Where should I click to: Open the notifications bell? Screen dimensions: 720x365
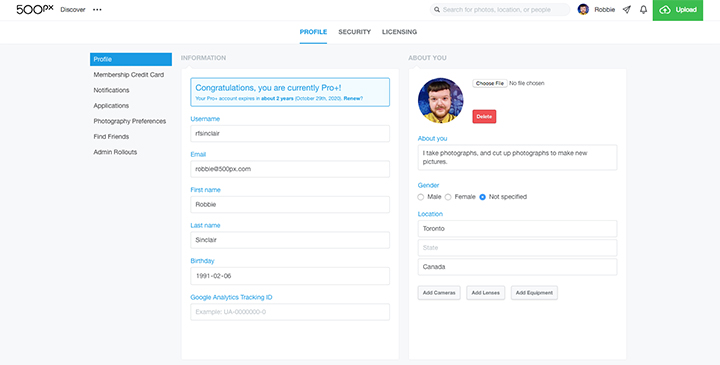643,10
